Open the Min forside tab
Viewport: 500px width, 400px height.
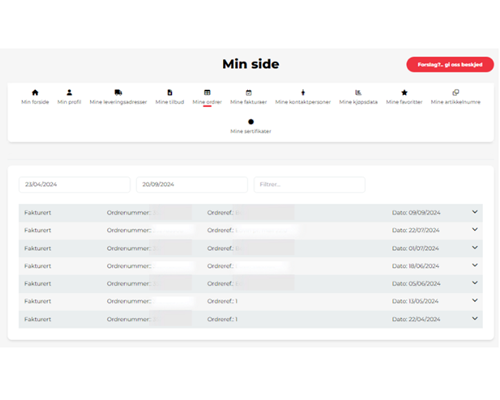tap(35, 102)
